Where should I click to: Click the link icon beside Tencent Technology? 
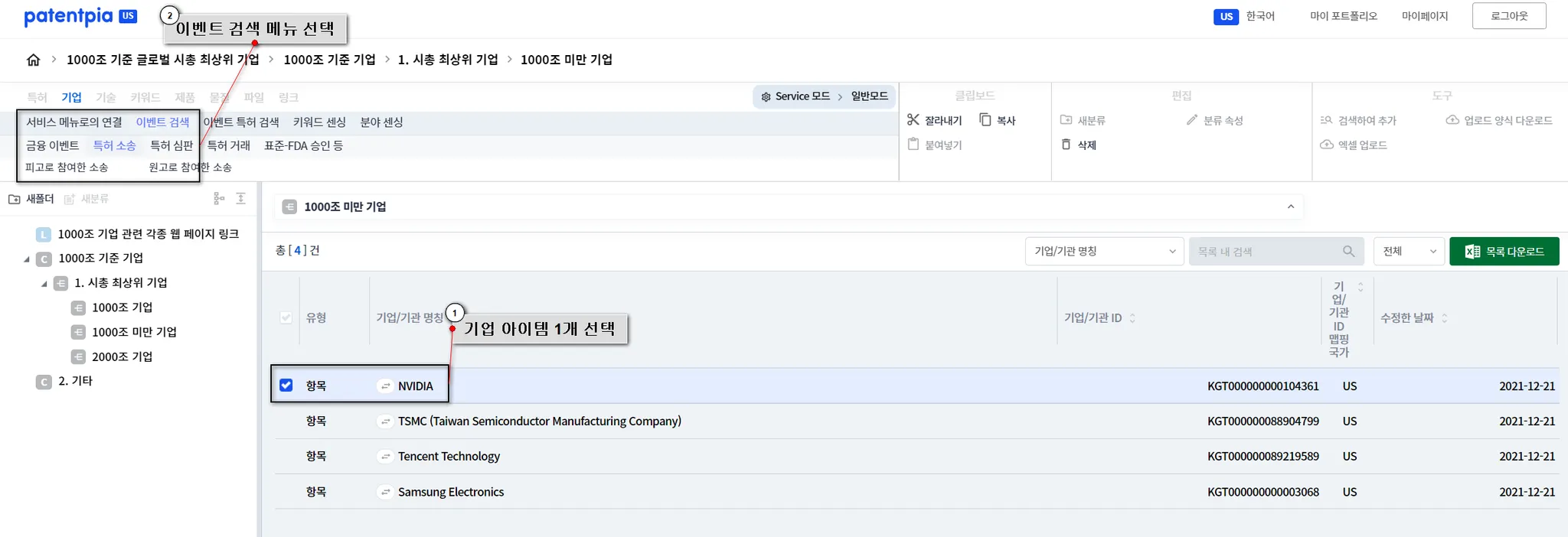pyautogui.click(x=385, y=457)
